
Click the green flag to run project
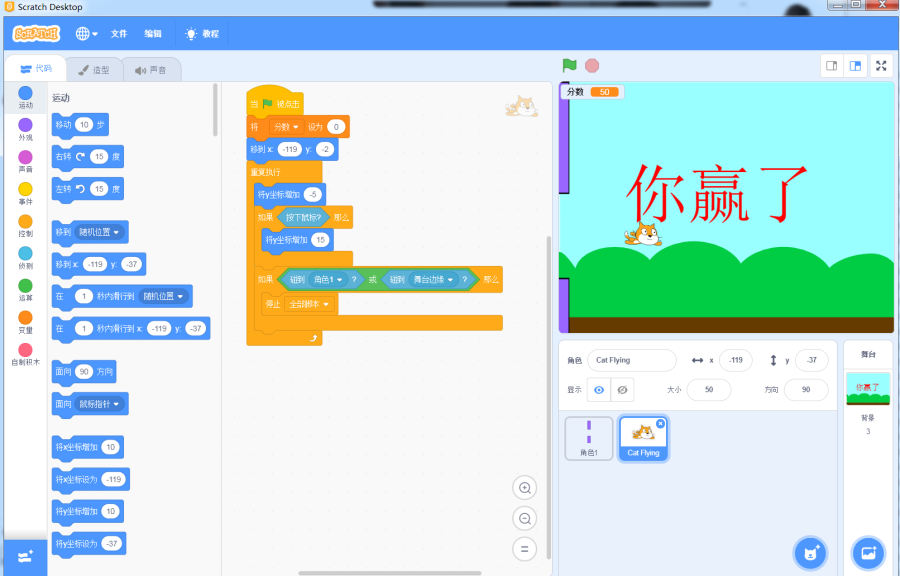pos(569,66)
